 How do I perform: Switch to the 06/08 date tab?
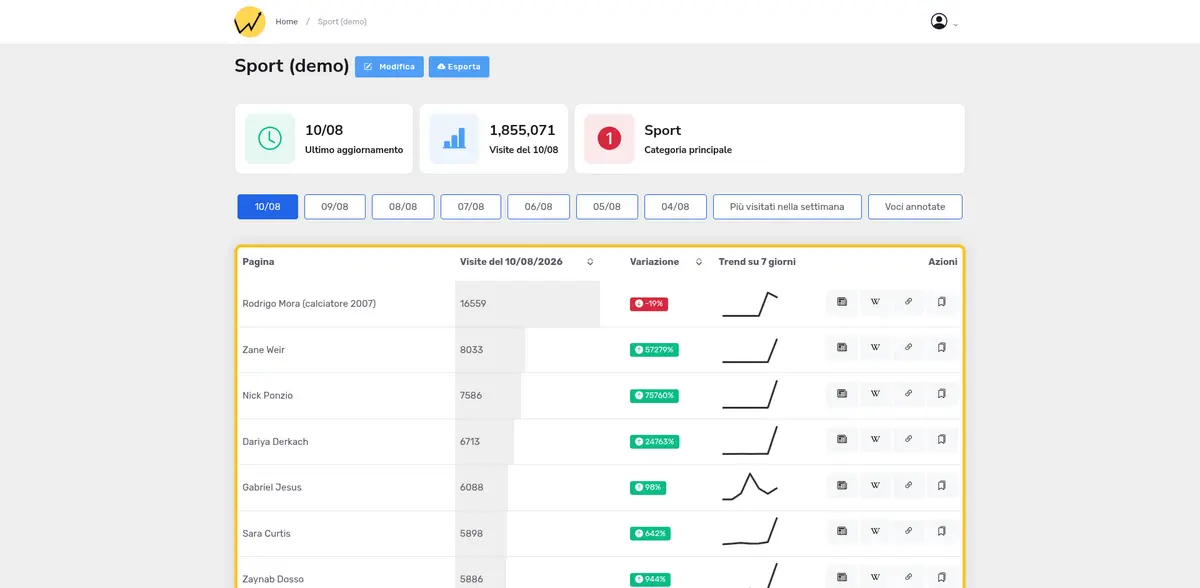coord(539,207)
